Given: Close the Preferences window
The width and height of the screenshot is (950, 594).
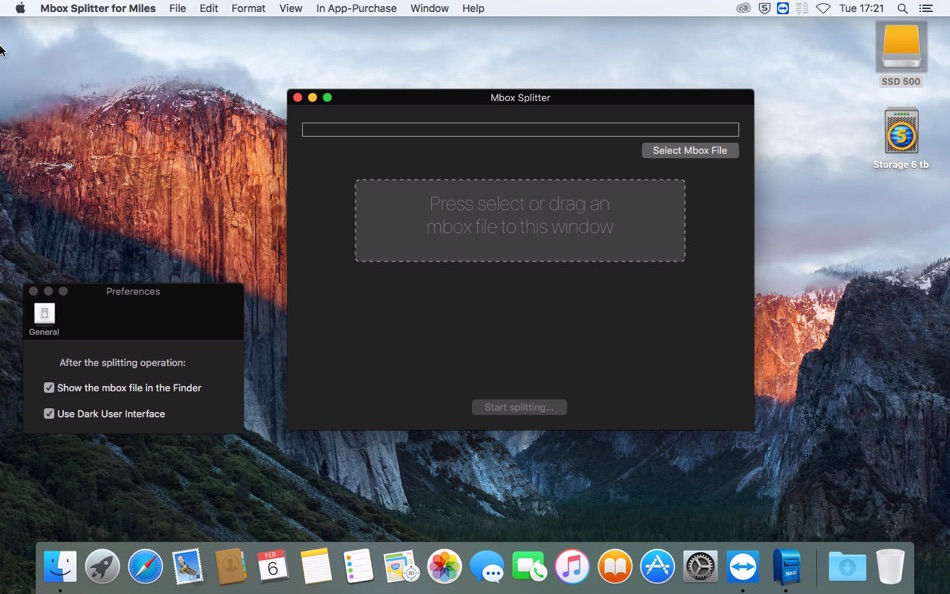Looking at the screenshot, I should [33, 292].
